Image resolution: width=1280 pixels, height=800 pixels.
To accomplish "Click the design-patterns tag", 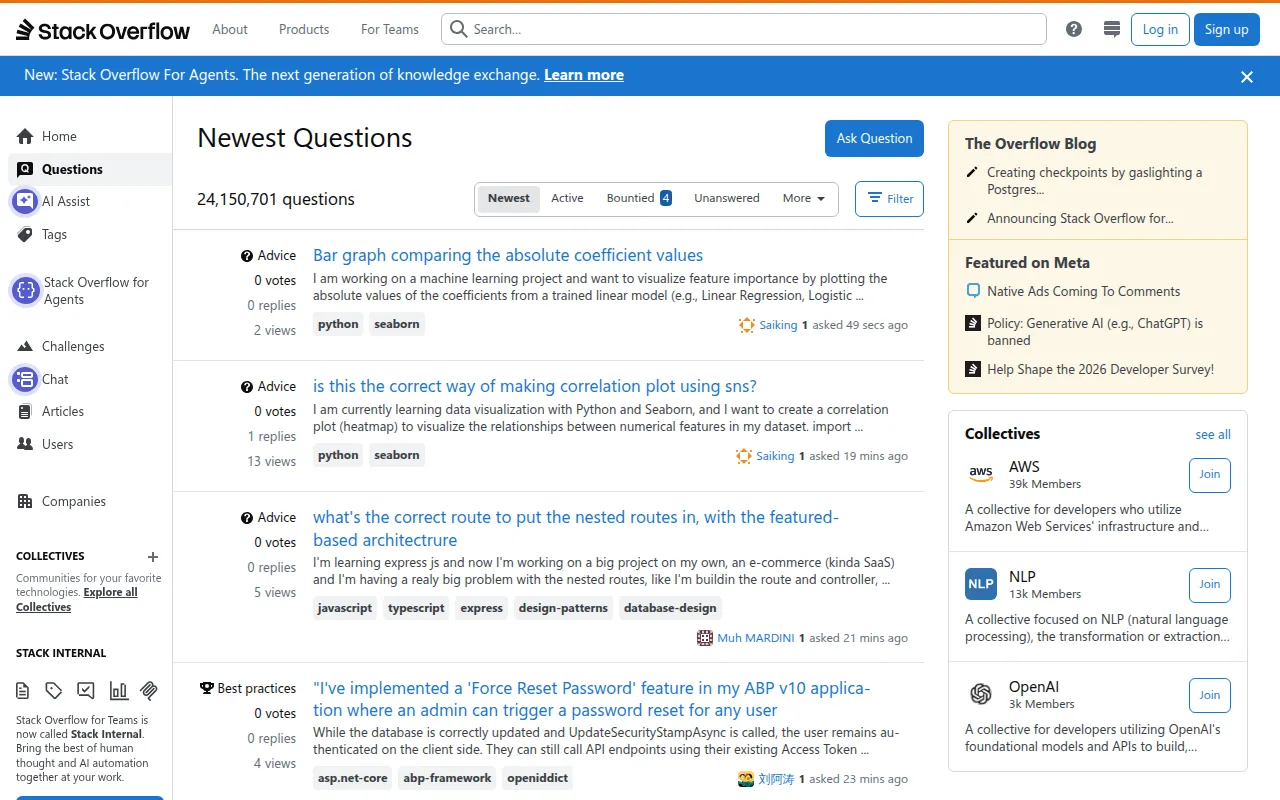I will [563, 608].
